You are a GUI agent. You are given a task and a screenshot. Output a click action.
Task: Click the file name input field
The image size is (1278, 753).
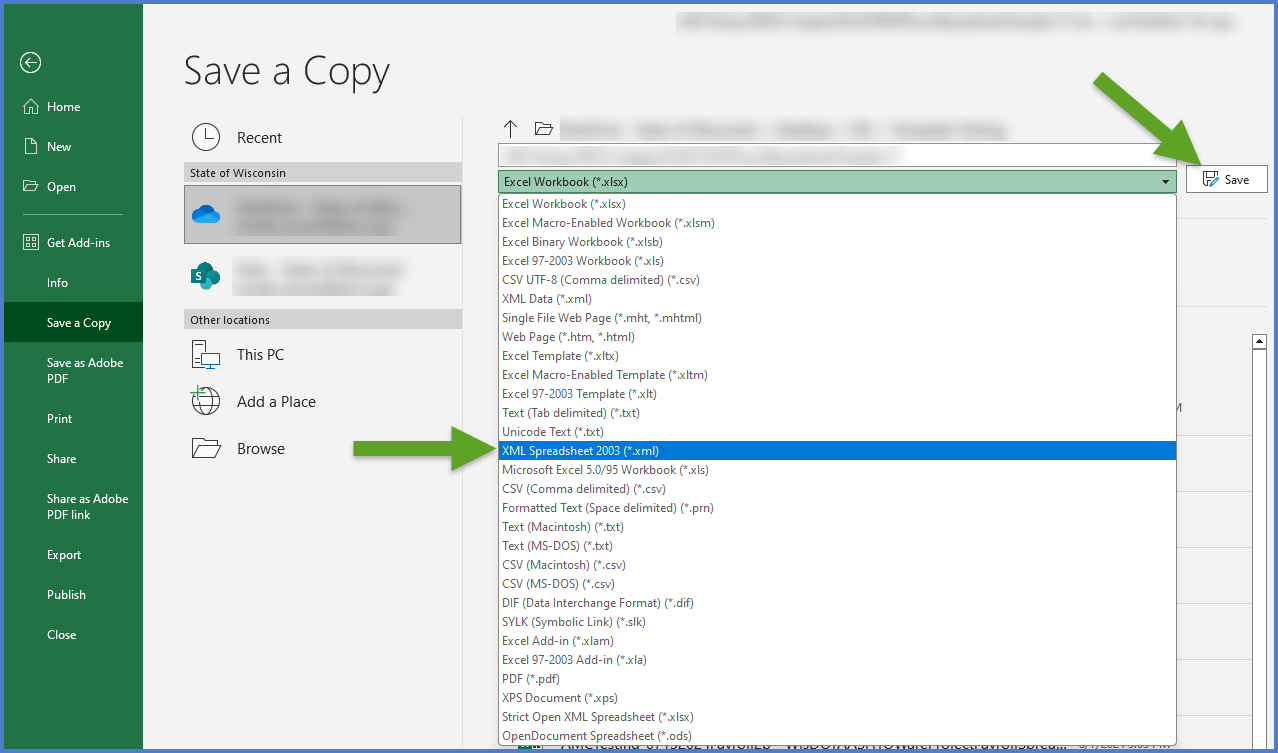tap(837, 155)
